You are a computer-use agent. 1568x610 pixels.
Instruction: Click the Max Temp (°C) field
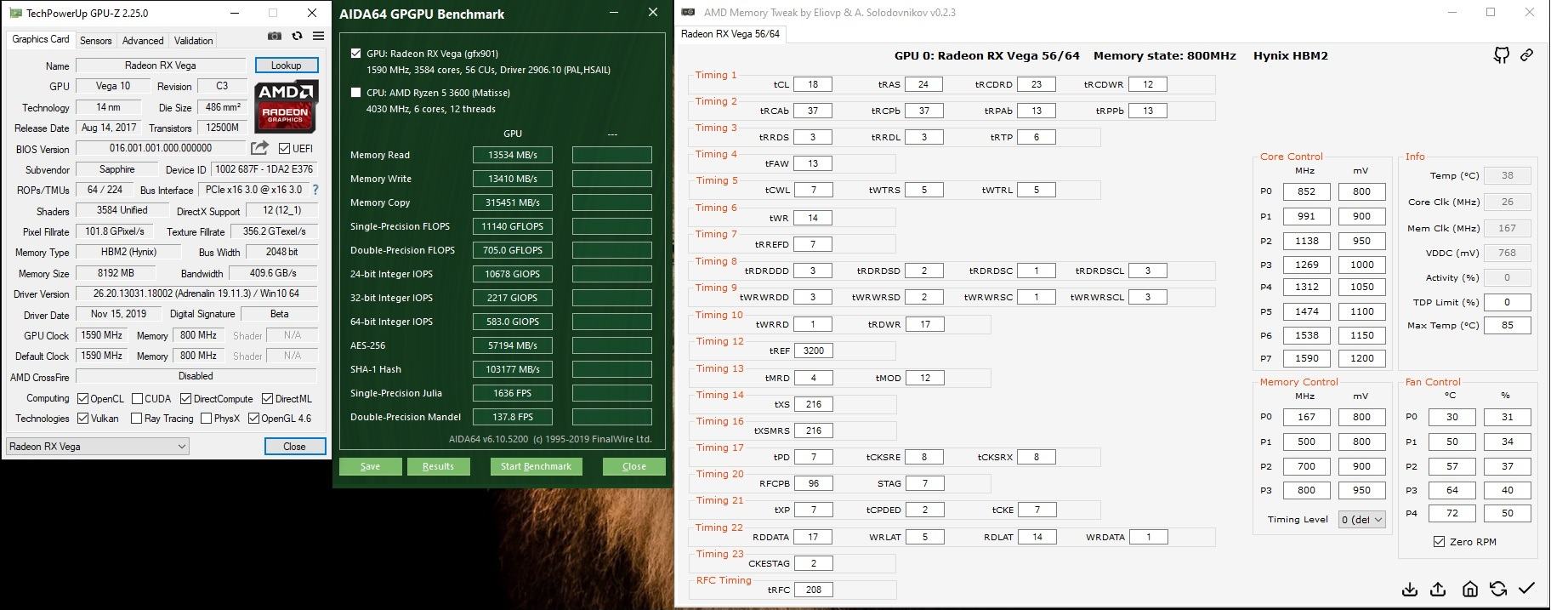(x=1507, y=325)
